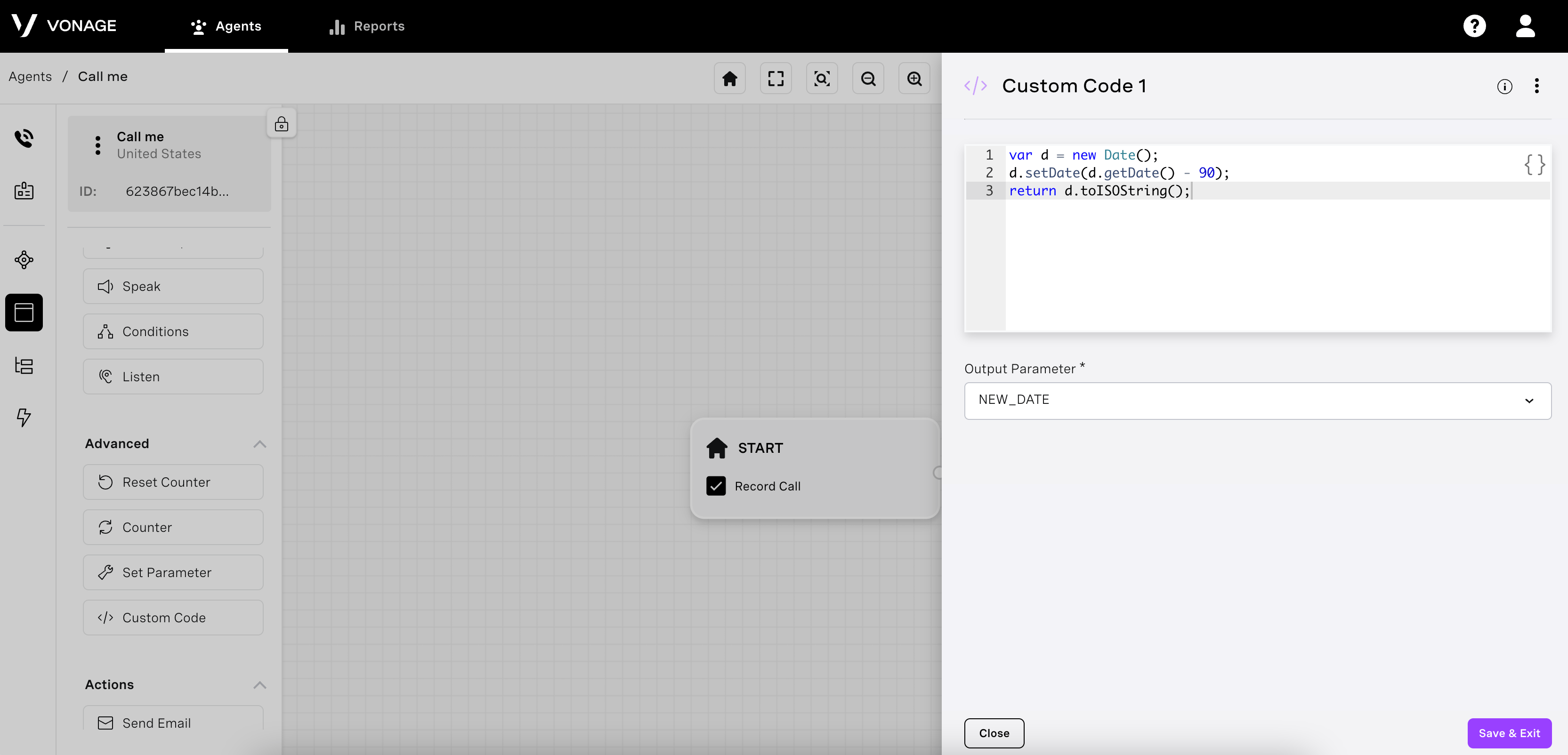Add a Custom Code node
1568x755 pixels.
pyautogui.click(x=173, y=618)
